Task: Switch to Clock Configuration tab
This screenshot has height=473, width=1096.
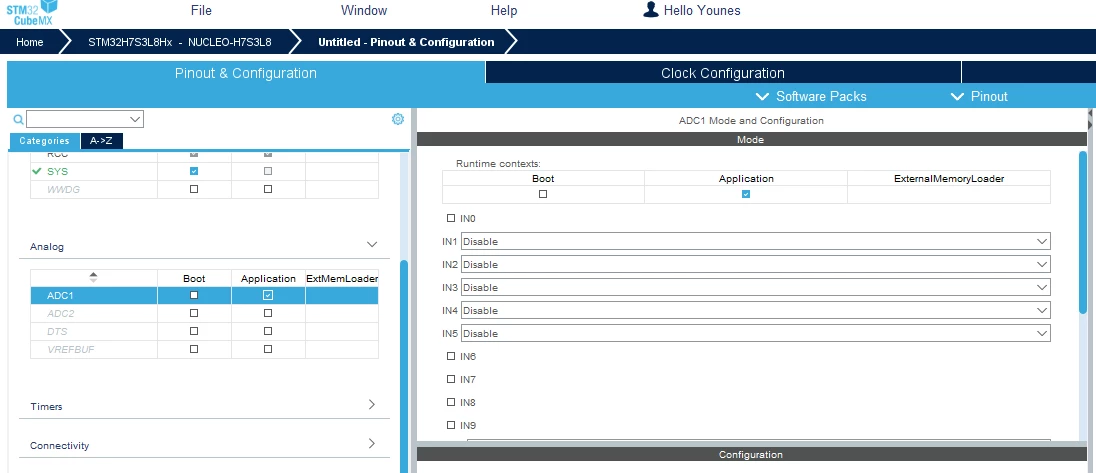Action: (723, 73)
